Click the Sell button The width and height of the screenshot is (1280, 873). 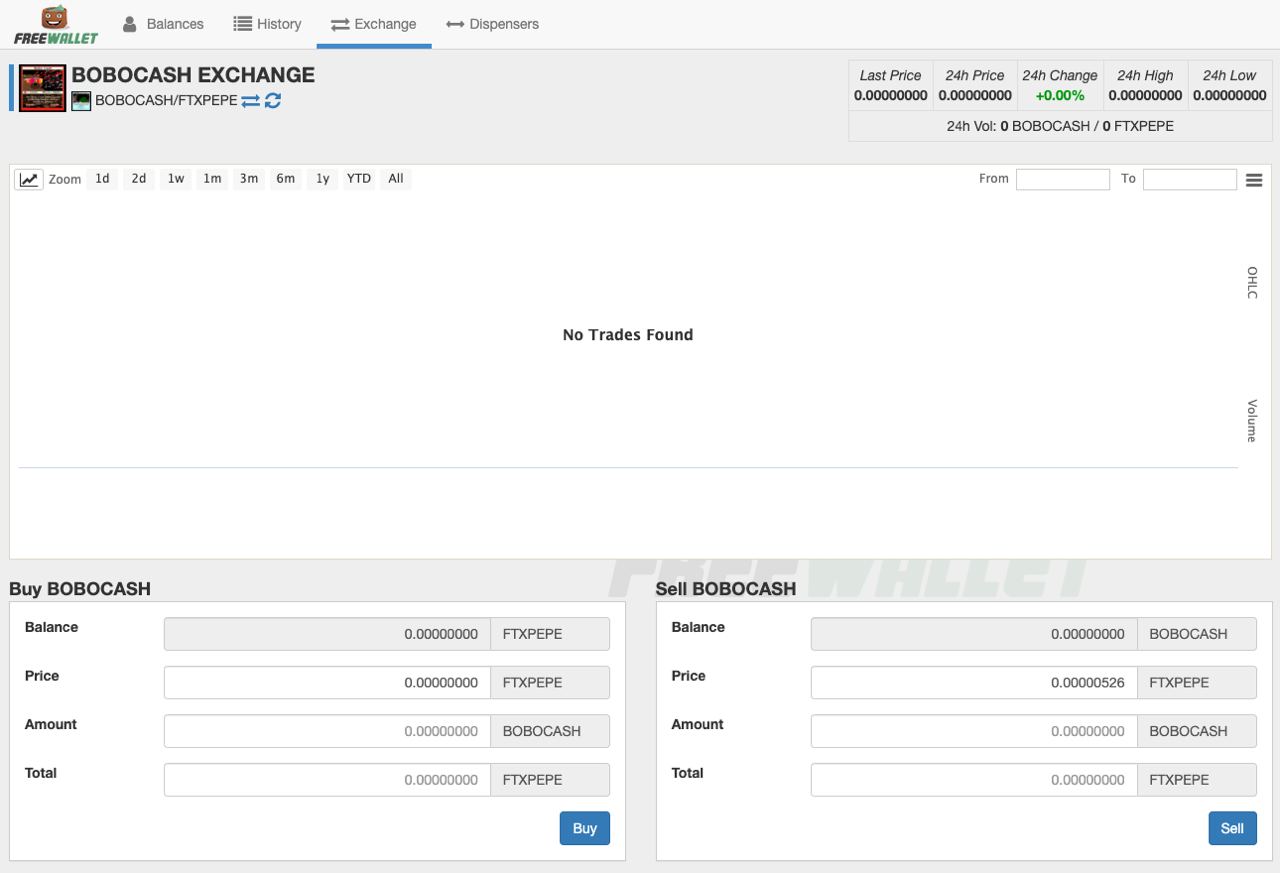(1232, 828)
